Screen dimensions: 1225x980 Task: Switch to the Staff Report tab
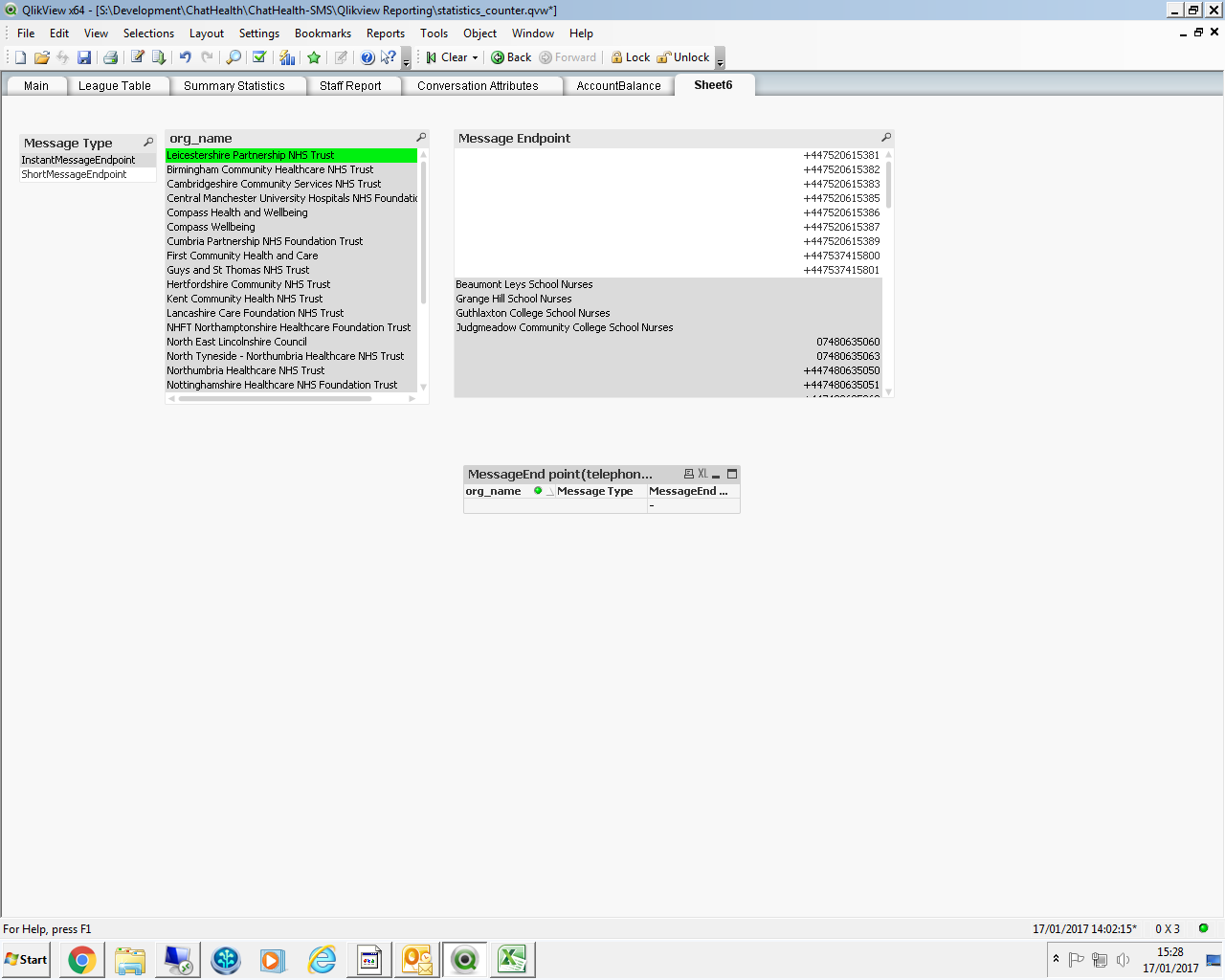(350, 86)
